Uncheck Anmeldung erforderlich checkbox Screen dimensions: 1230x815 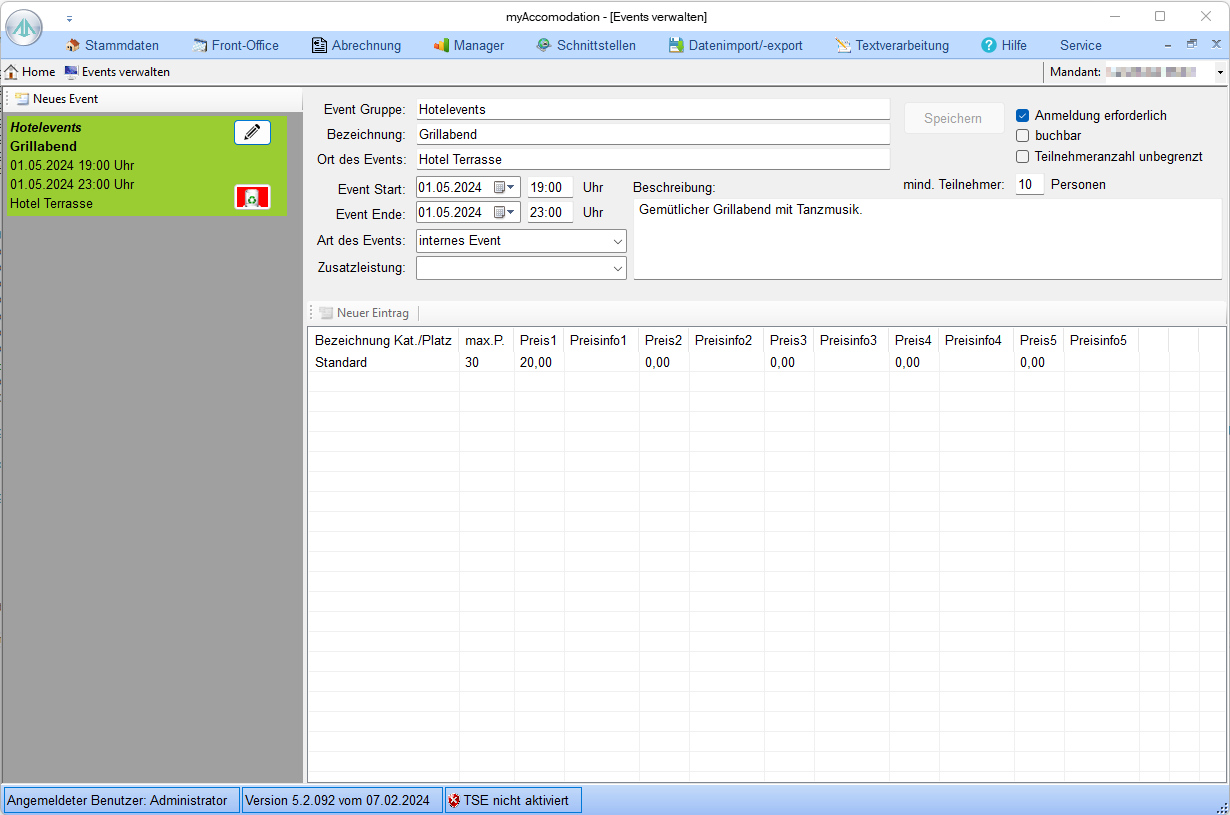(1023, 115)
